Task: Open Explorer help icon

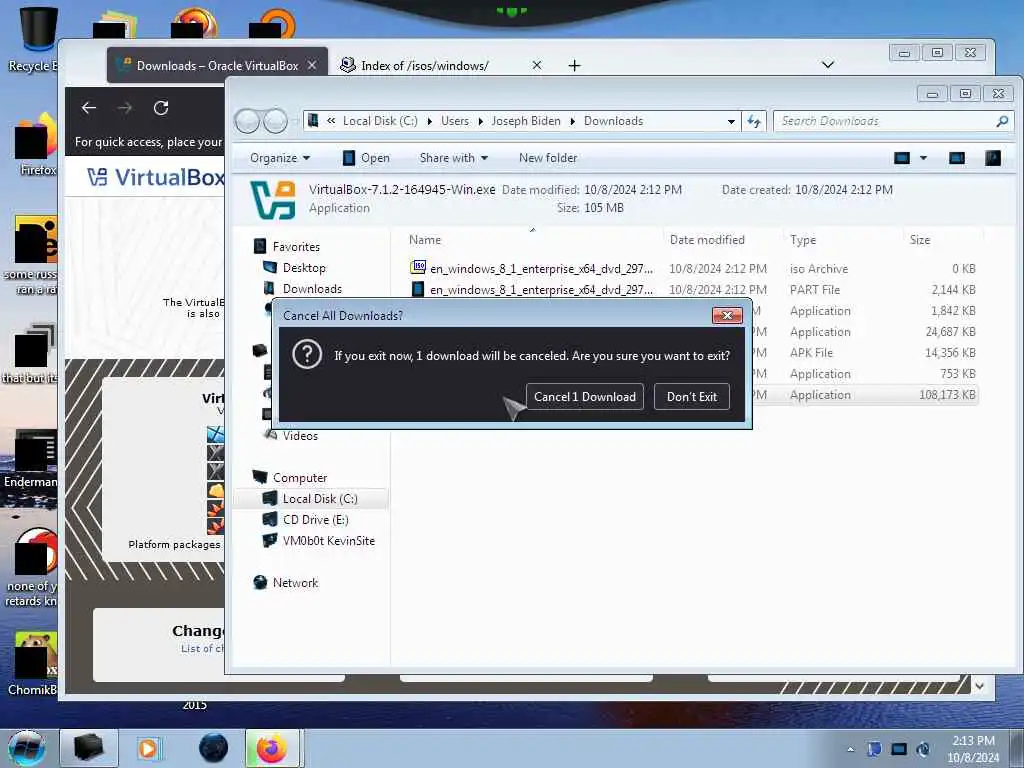Action: coord(993,158)
